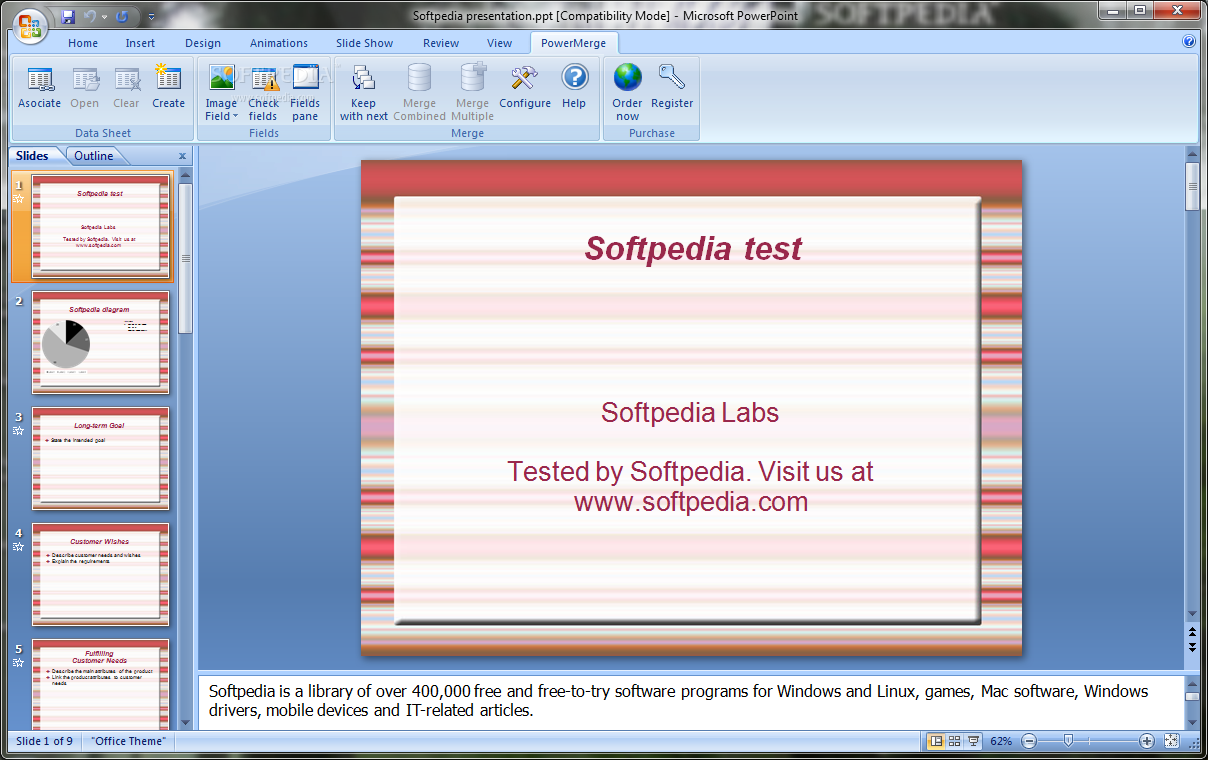
Task: Click the Softpedia Labs subtitle text
Action: [x=690, y=412]
